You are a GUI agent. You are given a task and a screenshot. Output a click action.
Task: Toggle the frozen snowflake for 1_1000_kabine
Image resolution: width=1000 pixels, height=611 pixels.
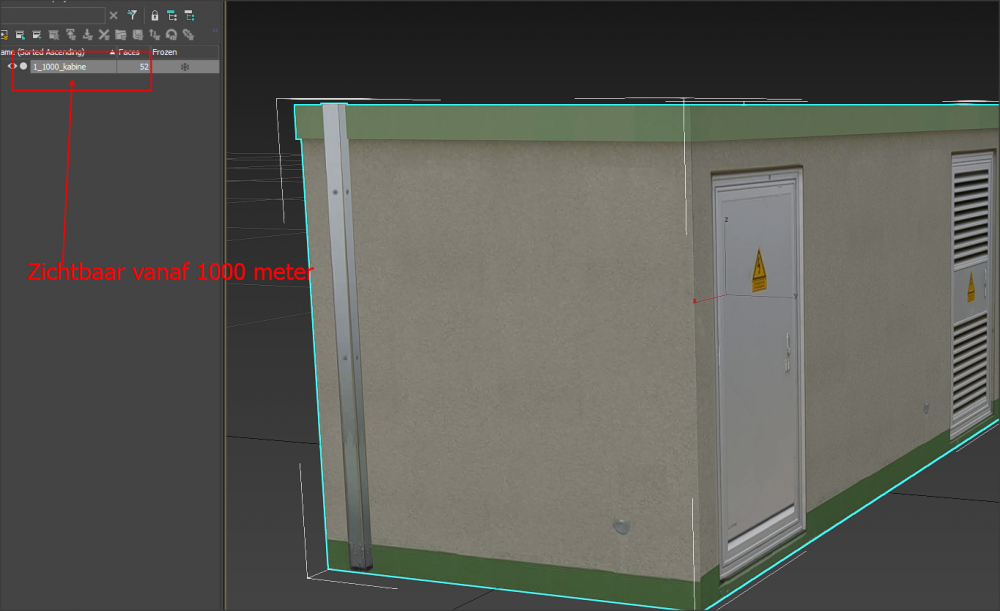coord(184,66)
